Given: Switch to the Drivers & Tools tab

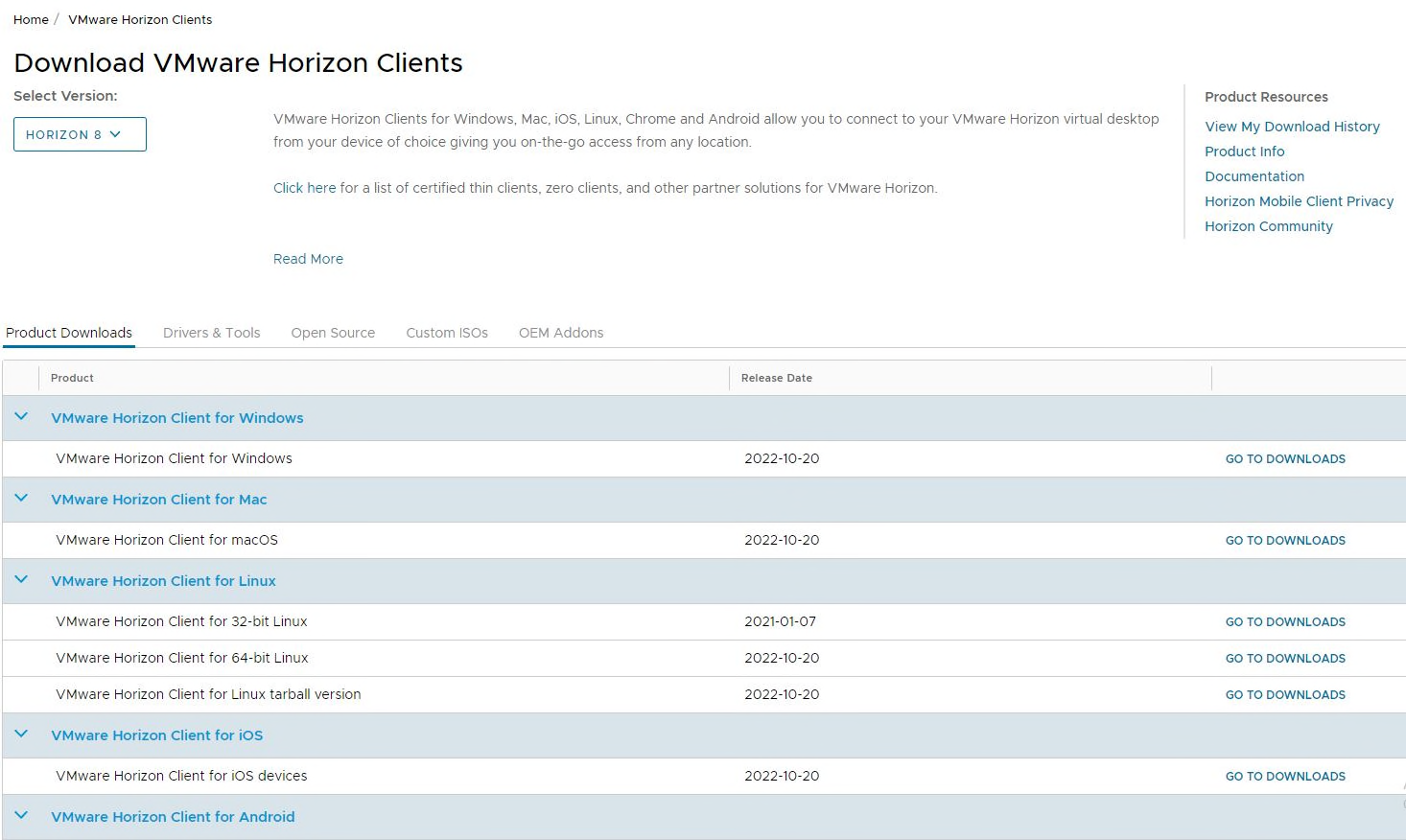Looking at the screenshot, I should pyautogui.click(x=212, y=333).
